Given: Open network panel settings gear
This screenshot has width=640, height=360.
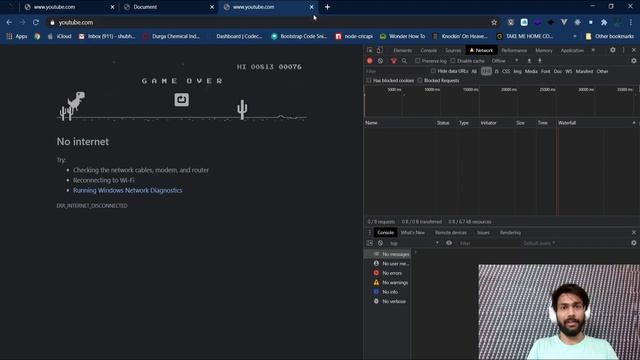Looking at the screenshot, I should pos(633,61).
